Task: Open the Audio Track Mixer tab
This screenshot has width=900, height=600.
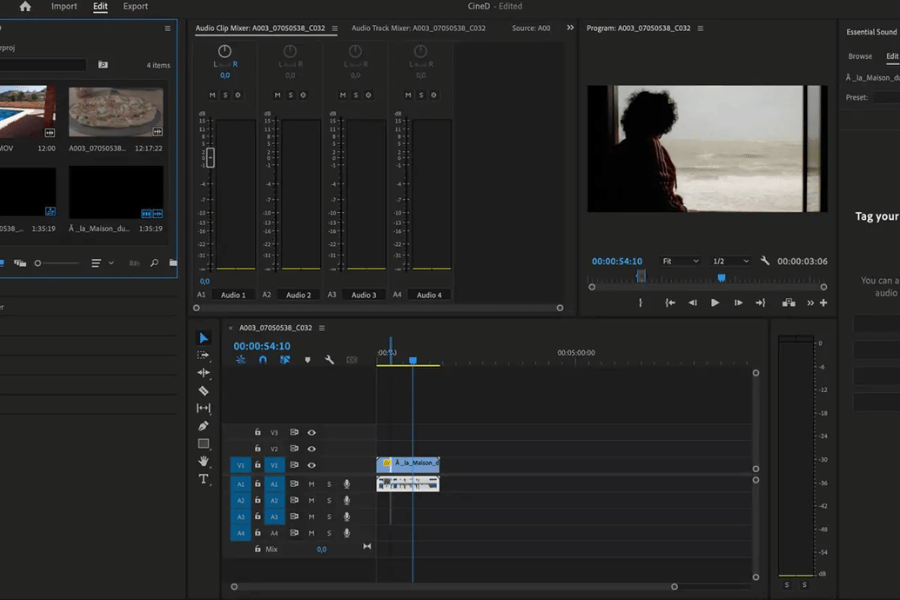Action: pyautogui.click(x=418, y=28)
